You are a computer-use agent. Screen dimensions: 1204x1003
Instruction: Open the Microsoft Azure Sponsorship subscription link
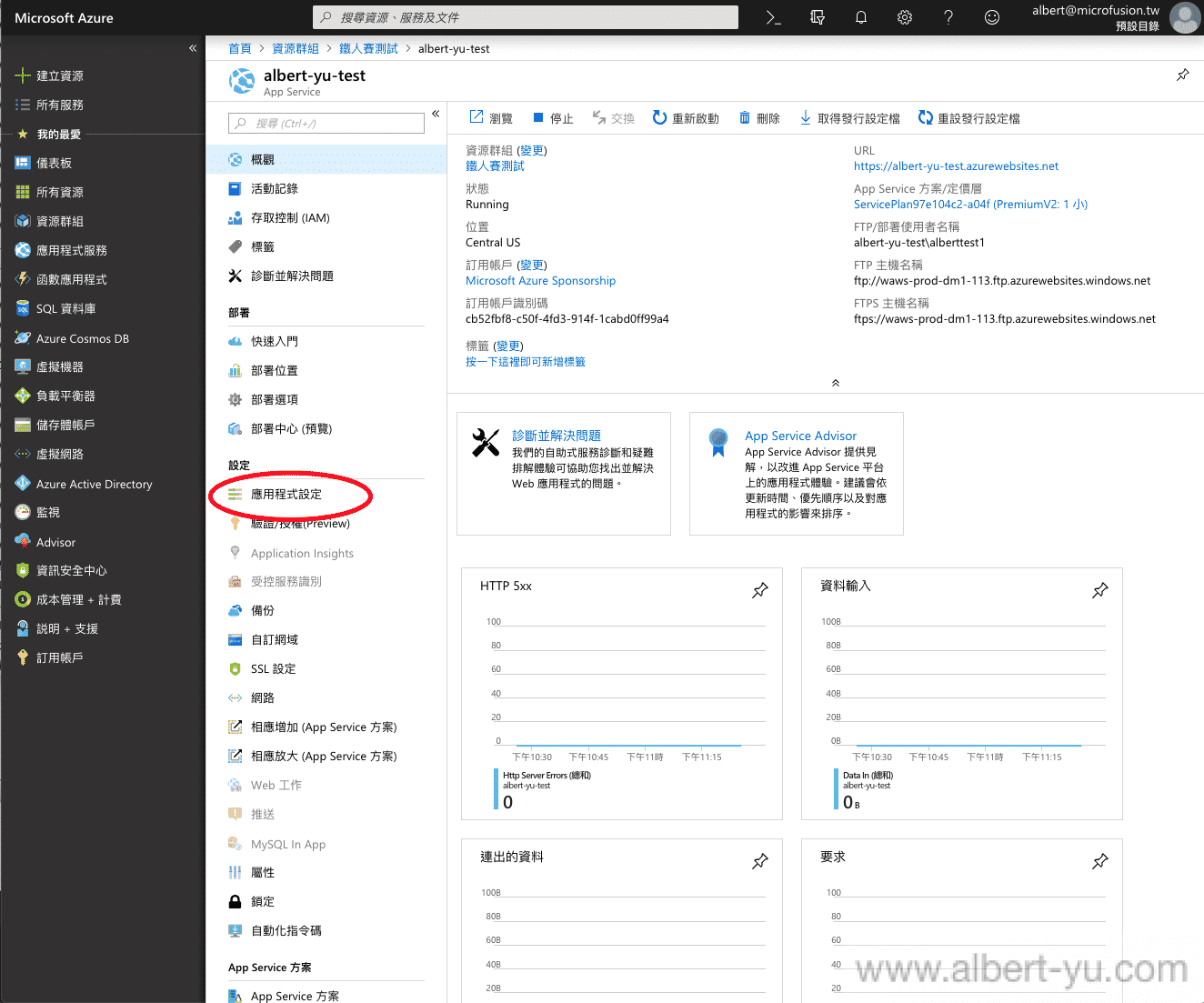click(540, 281)
